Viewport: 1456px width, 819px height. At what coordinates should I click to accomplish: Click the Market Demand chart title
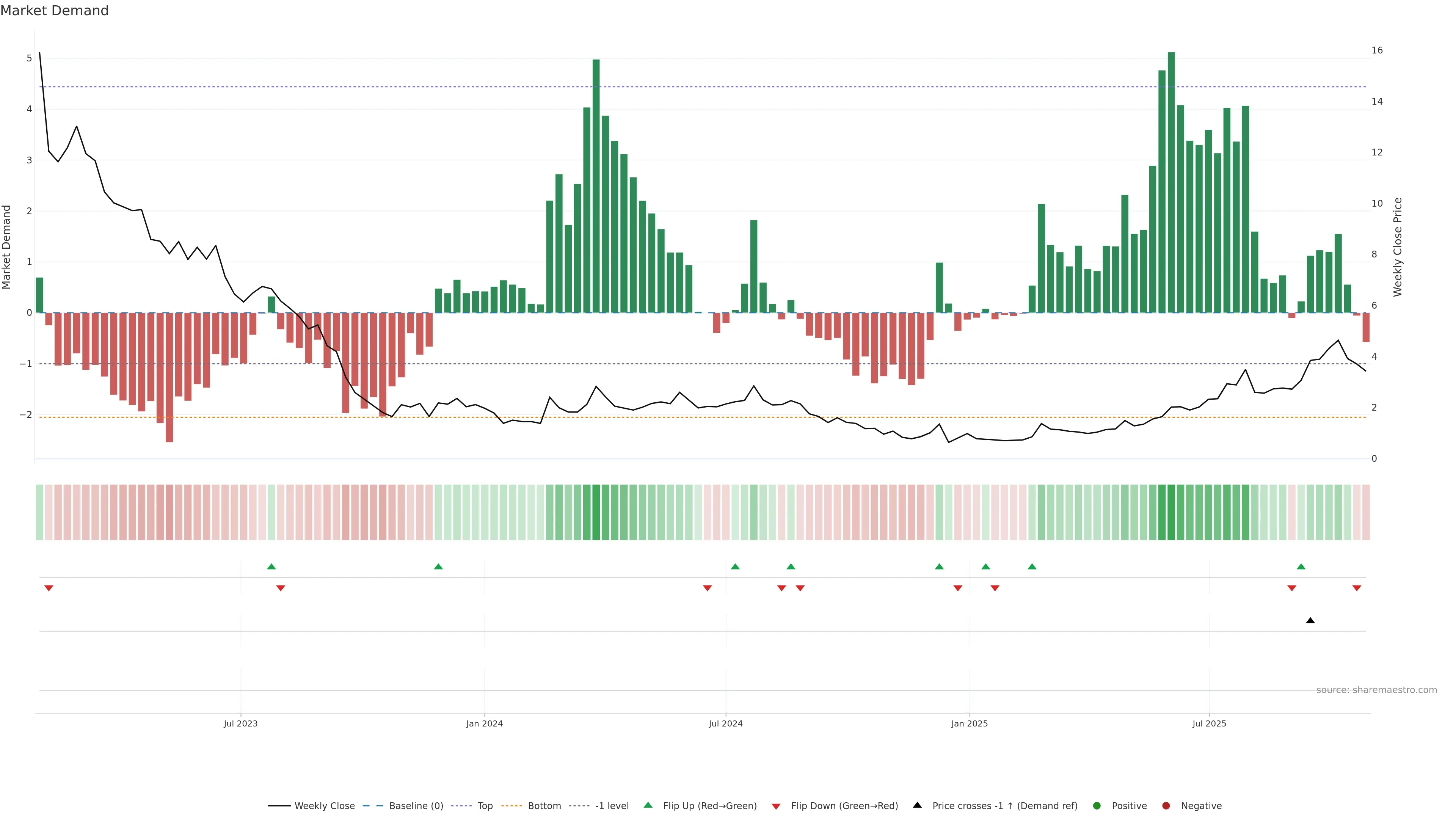[x=54, y=11]
